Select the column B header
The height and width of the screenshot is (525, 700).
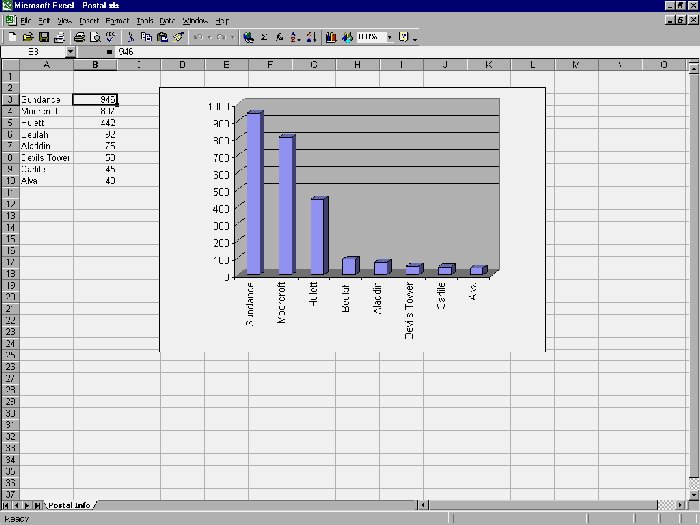[95, 65]
